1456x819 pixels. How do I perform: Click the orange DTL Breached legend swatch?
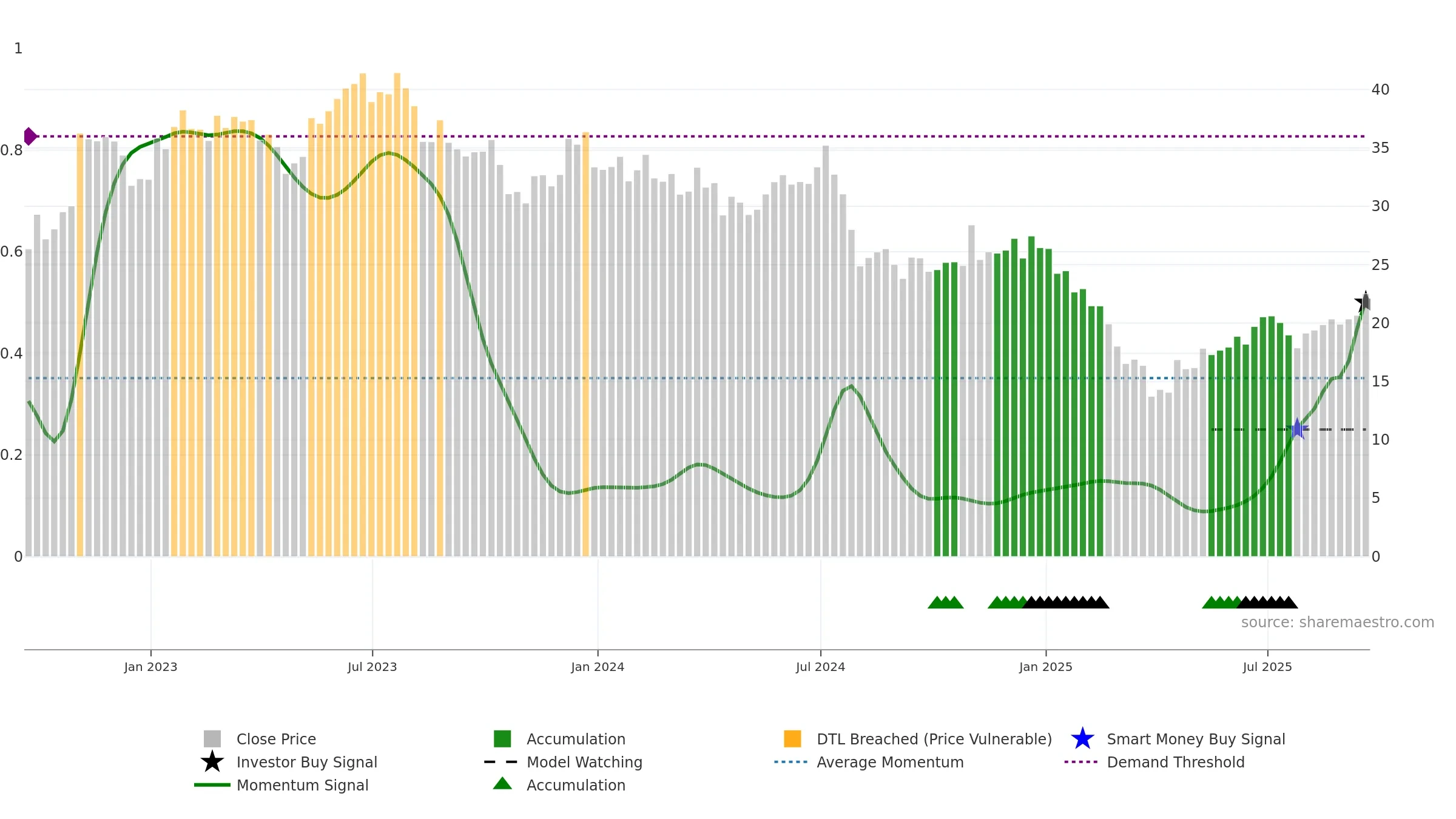792,739
